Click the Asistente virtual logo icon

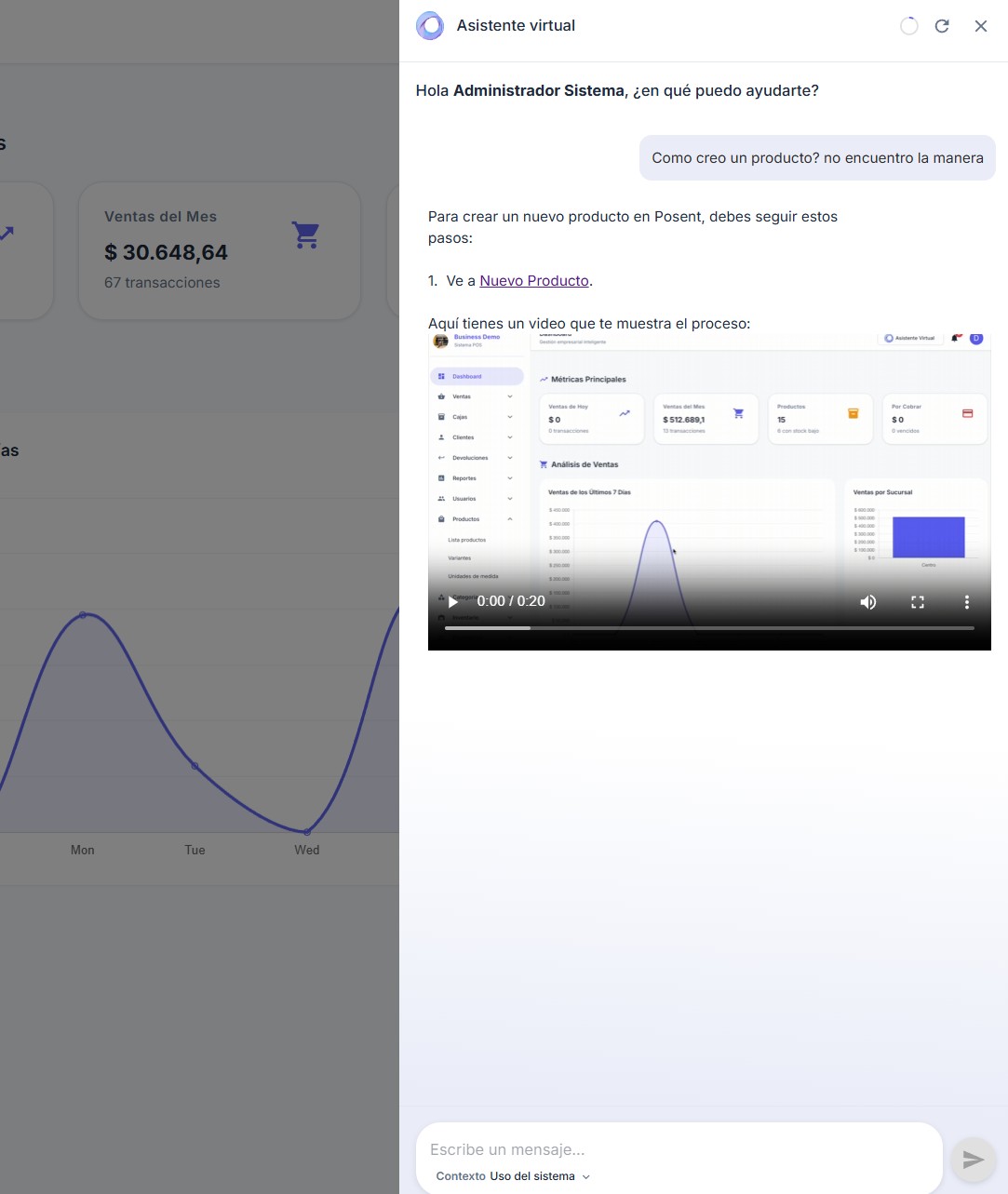point(429,26)
